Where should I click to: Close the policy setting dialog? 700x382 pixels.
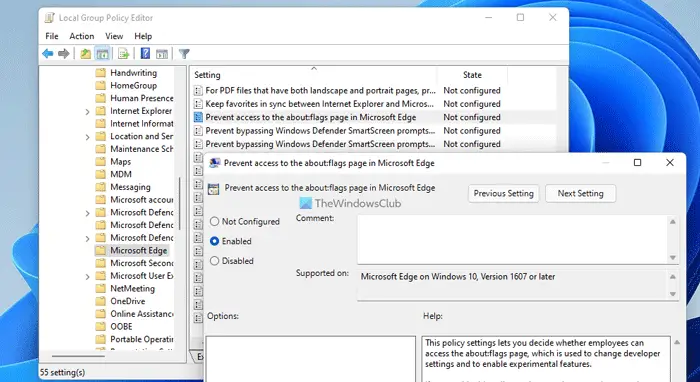point(670,162)
